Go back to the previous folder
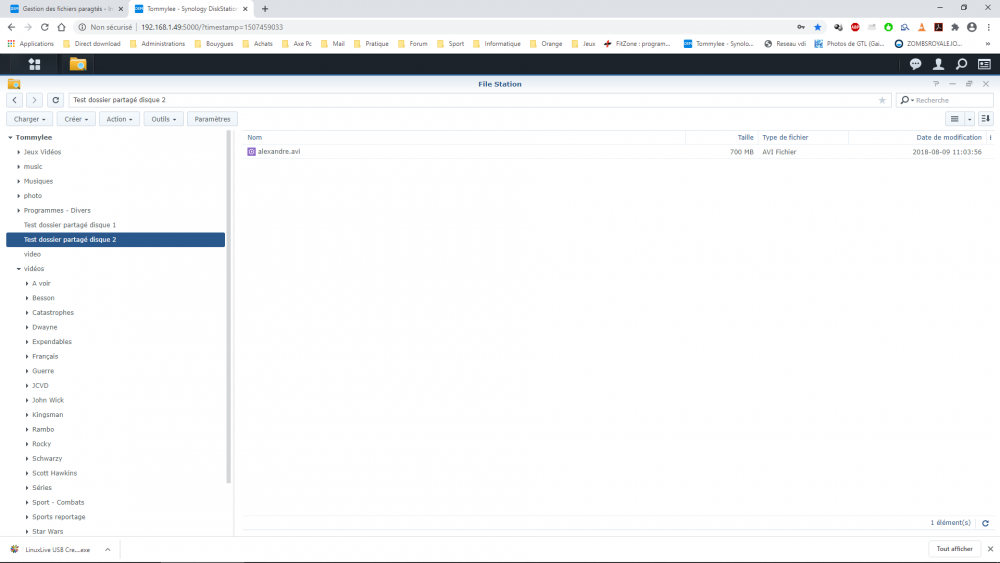Screen dimensions: 1000x563 (15, 100)
